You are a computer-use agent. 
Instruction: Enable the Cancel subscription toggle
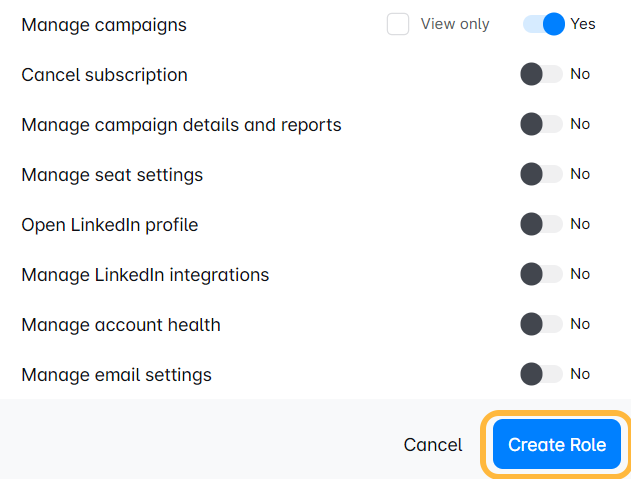(541, 74)
